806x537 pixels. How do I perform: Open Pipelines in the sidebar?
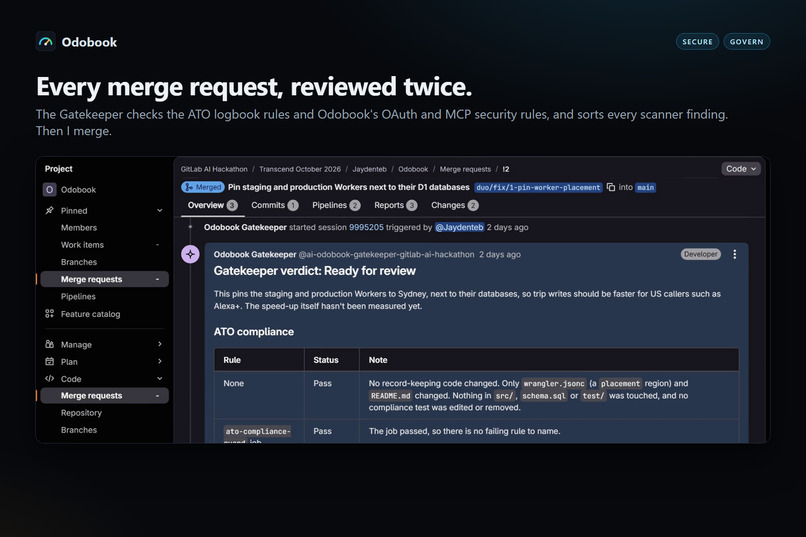click(78, 297)
